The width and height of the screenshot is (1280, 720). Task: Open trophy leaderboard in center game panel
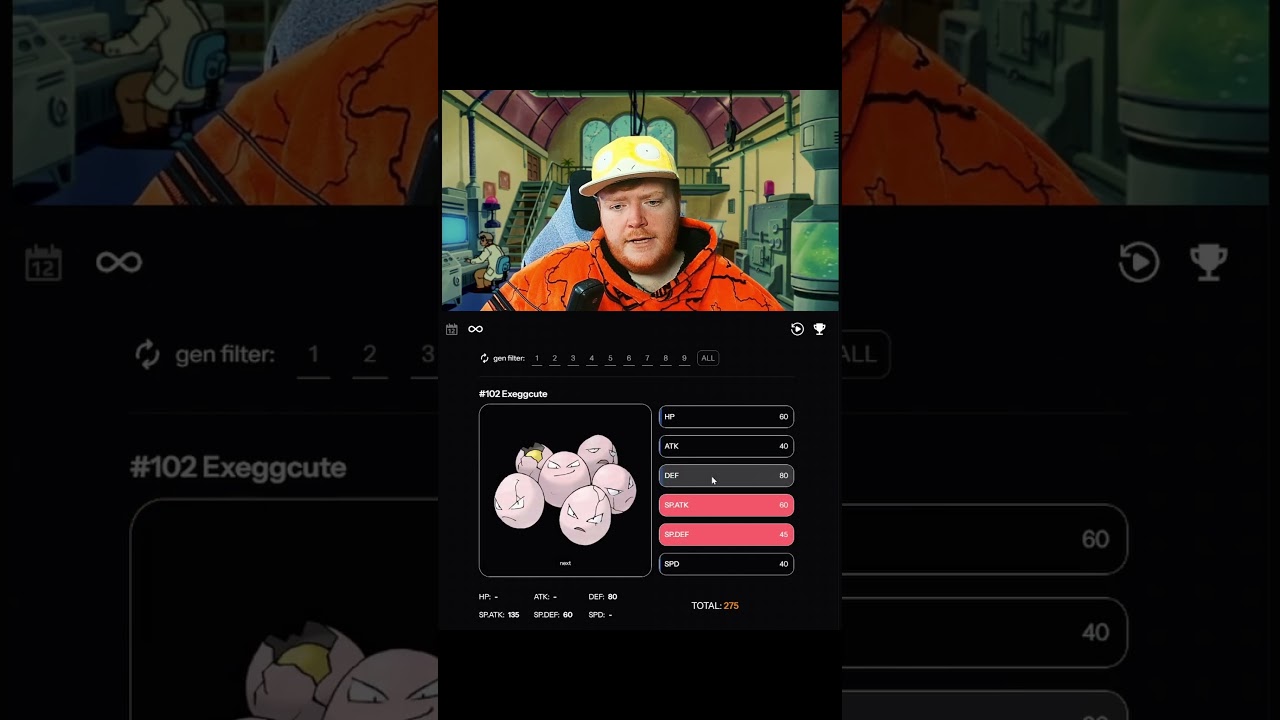819,329
